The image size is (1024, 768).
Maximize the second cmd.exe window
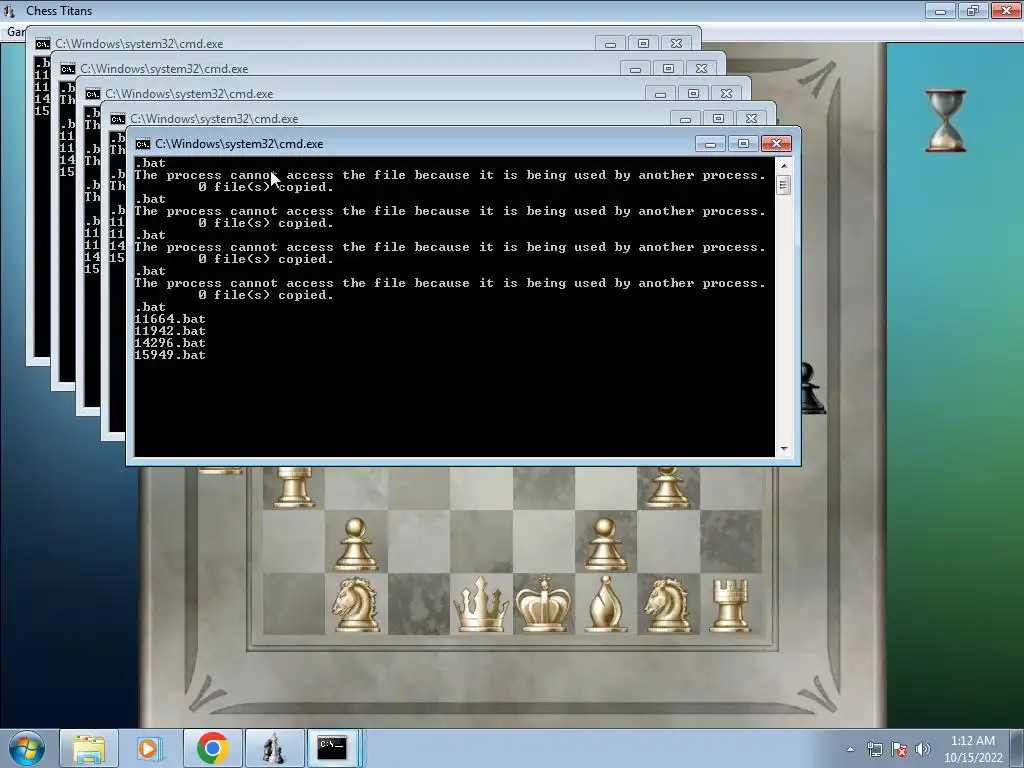pos(718,119)
